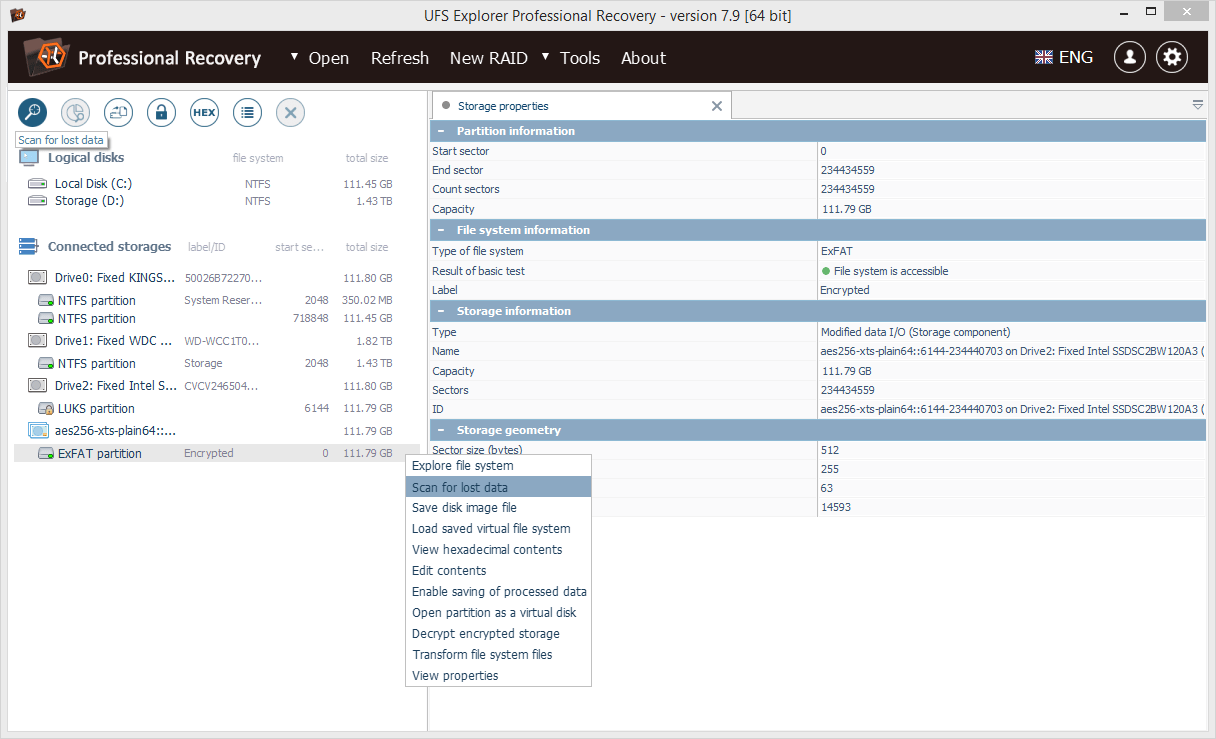Open the New RAID menu
Viewport: 1216px width, 739px height.
[489, 58]
